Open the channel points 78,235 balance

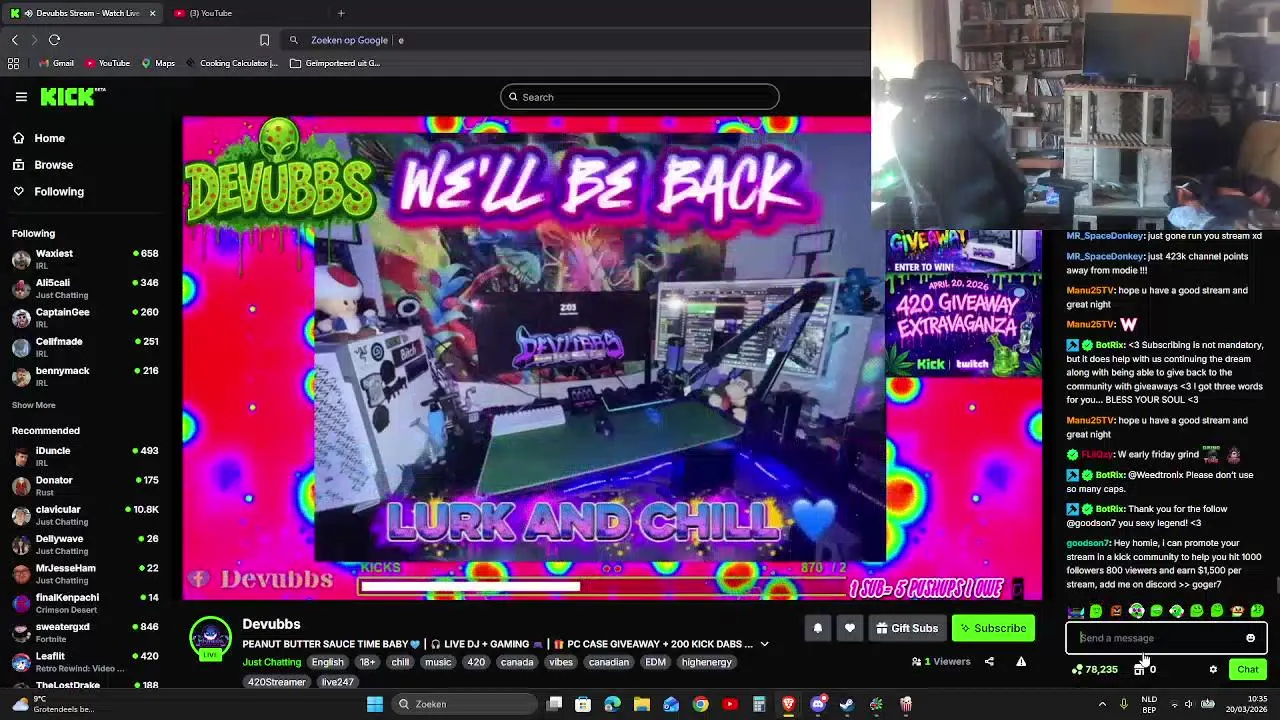tap(1094, 670)
